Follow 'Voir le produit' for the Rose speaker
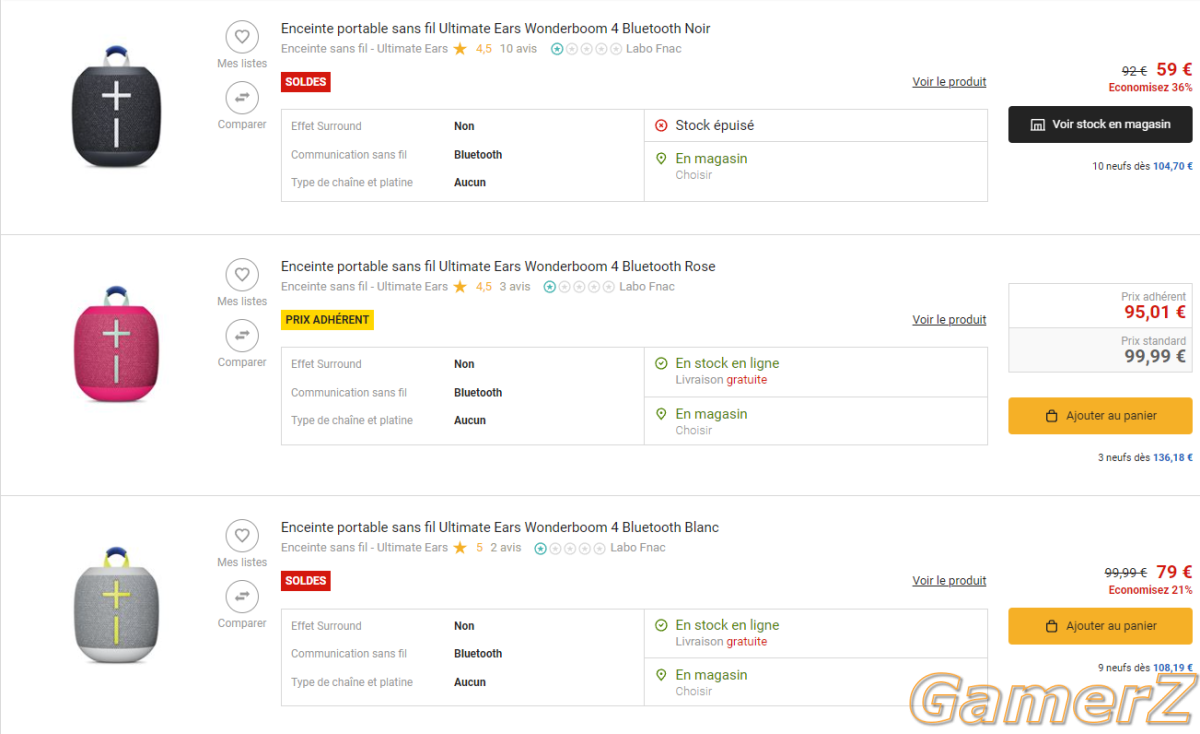 click(949, 320)
